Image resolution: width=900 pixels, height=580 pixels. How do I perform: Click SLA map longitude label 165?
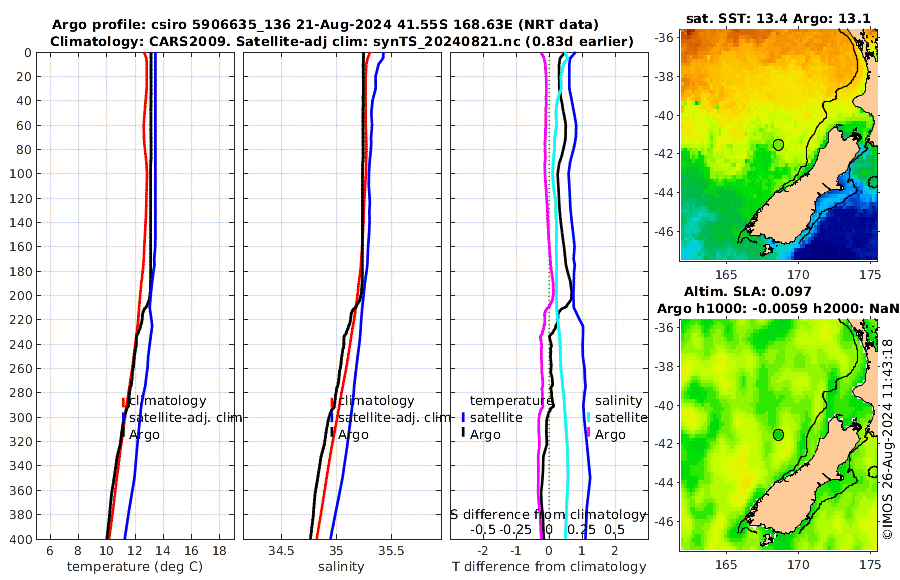[726, 565]
